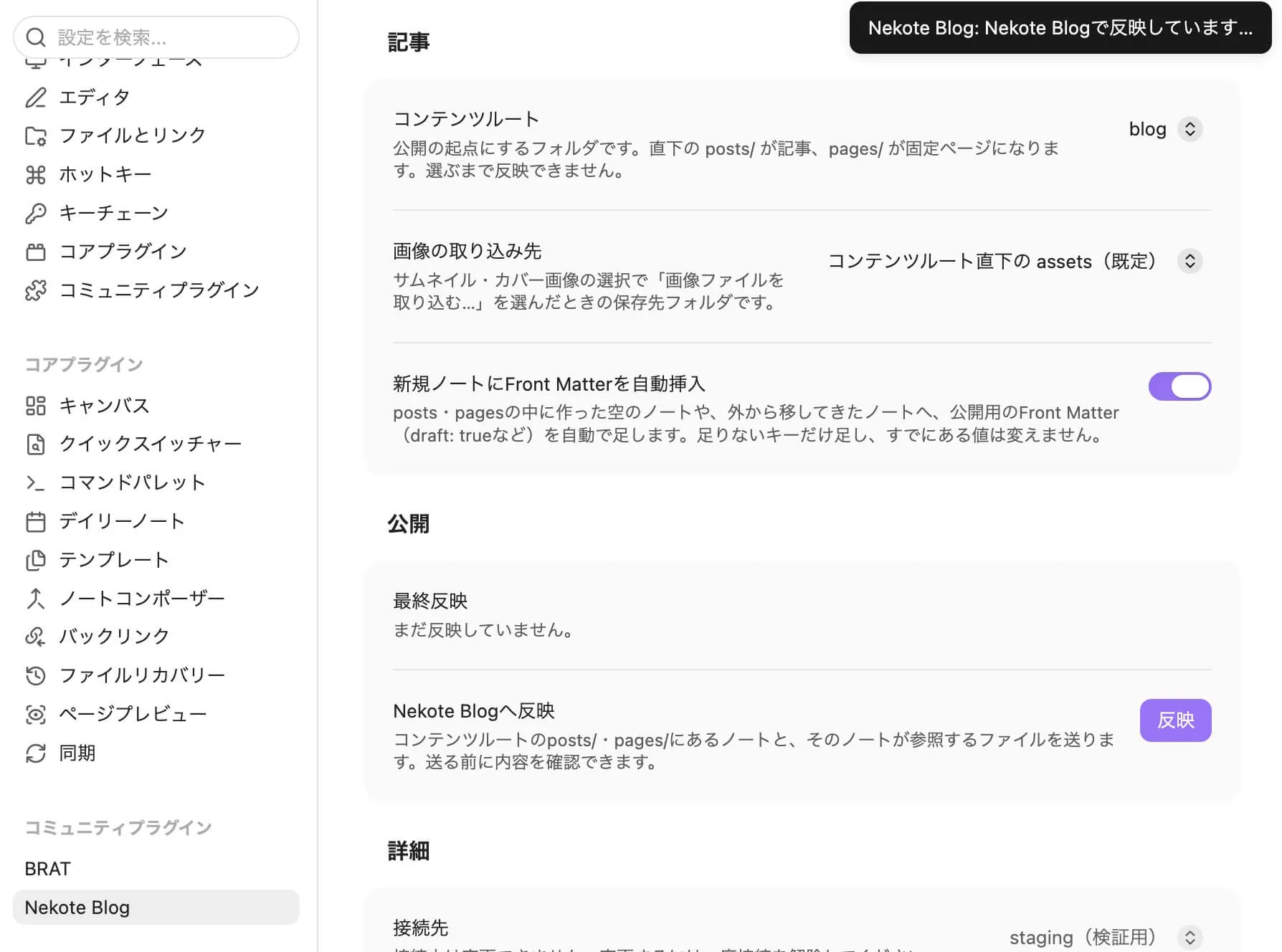Viewport: 1282px width, 952px height.
Task: Dismiss the Nekote Blogで反映しています notification
Action: point(1060,28)
